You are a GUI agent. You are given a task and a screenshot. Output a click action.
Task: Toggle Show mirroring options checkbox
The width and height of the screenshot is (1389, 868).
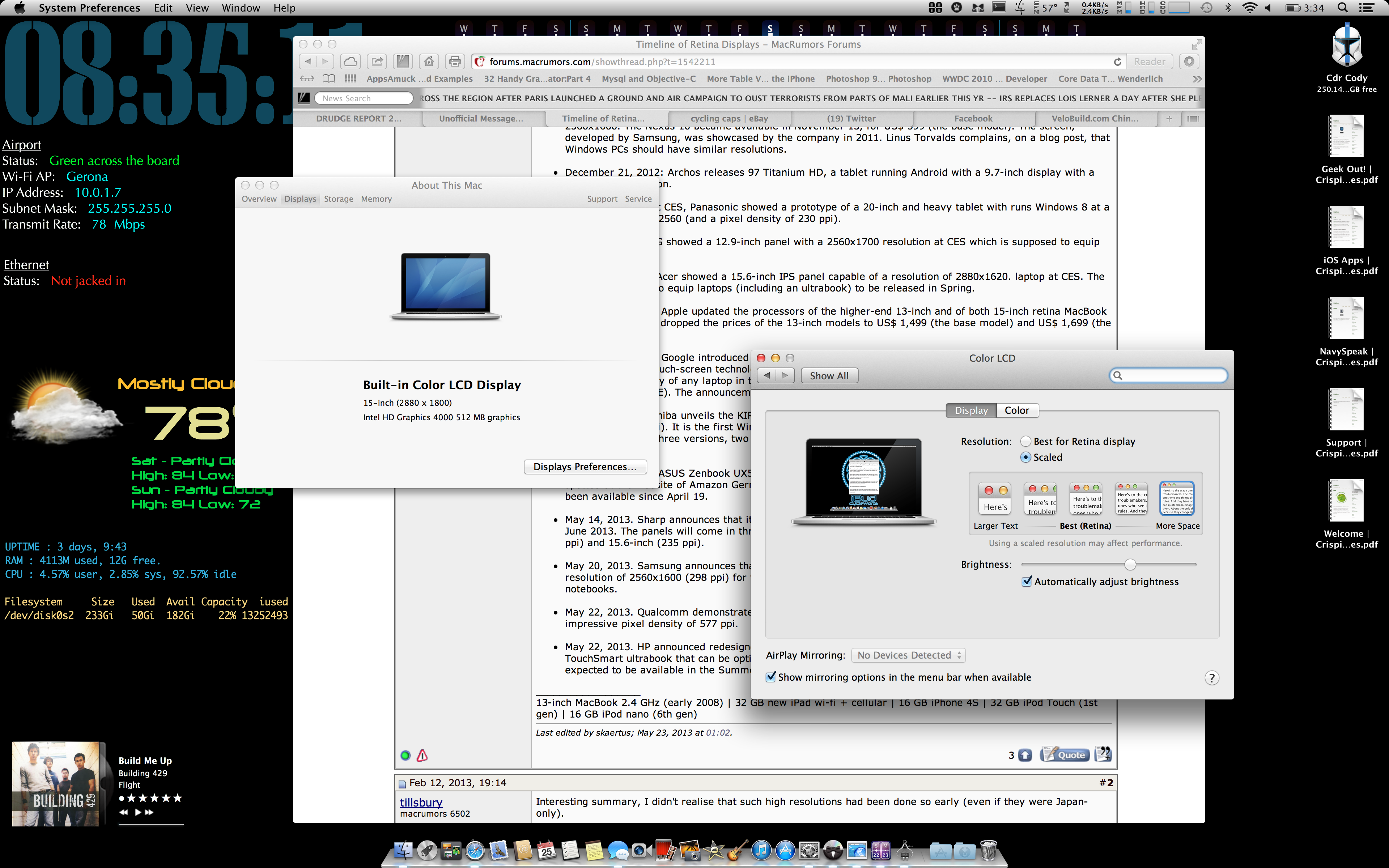[771, 677]
